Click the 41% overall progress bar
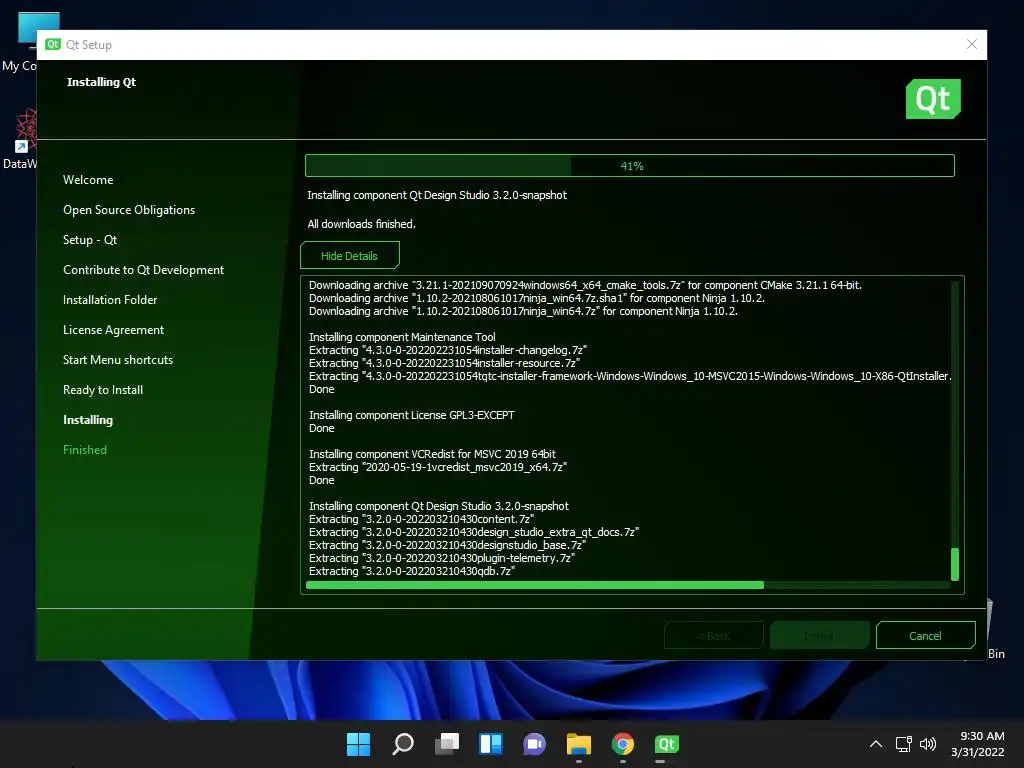 (630, 166)
